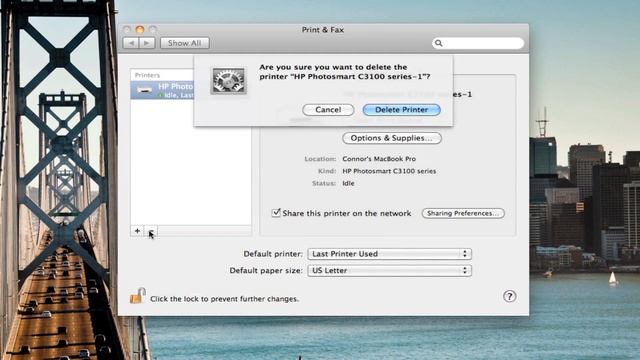640x360 pixels.
Task: Open the Default paper size dropdown
Action: click(389, 271)
